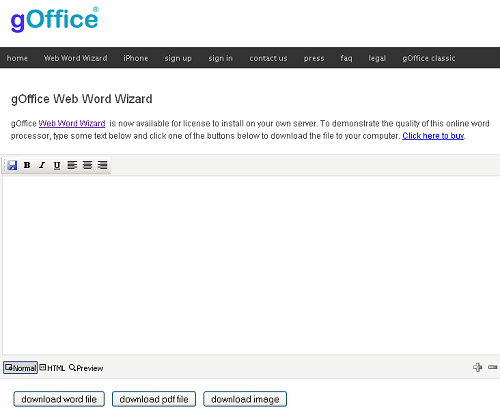Follow the Click here to buy link
The image size is (500, 414).
(x=433, y=136)
